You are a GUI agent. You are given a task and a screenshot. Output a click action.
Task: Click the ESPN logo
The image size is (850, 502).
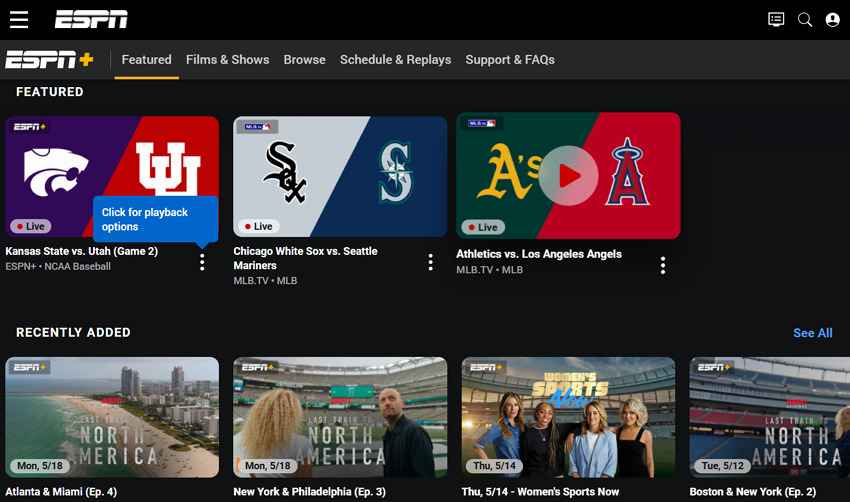91,20
